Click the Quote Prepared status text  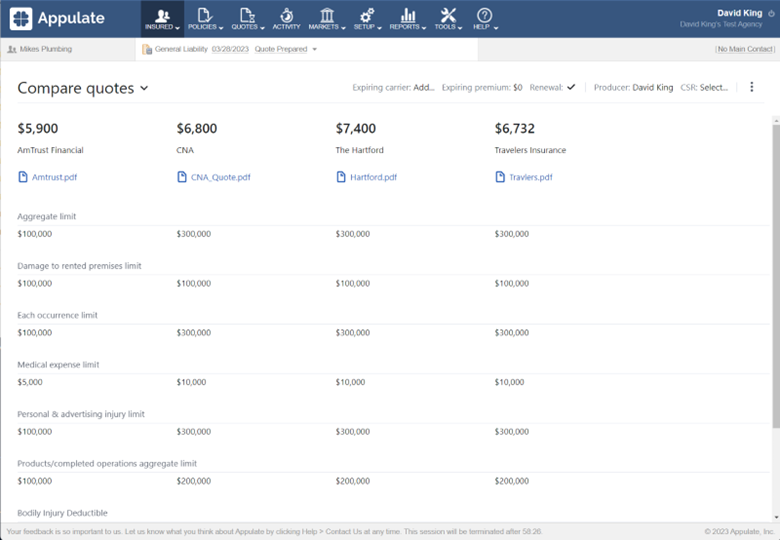[281, 49]
